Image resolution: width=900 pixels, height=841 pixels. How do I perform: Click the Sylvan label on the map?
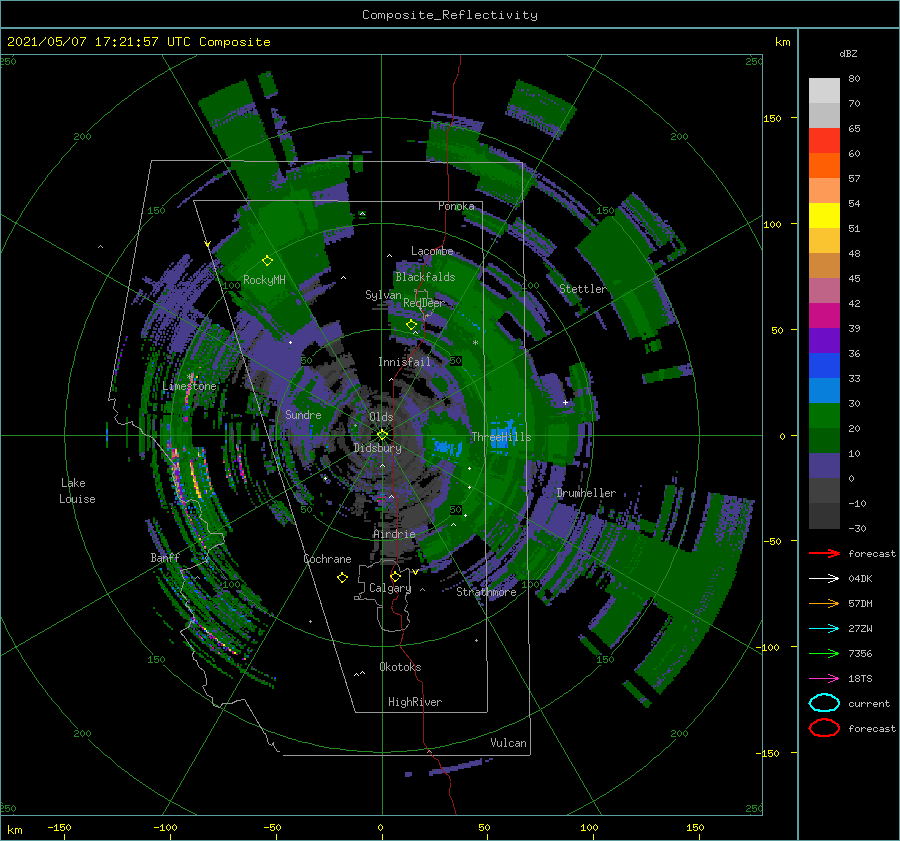pyautogui.click(x=383, y=295)
